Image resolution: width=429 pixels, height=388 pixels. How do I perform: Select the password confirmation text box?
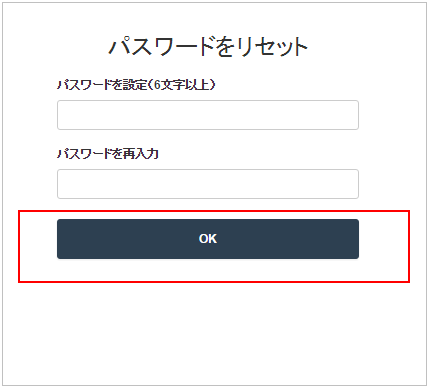208,184
